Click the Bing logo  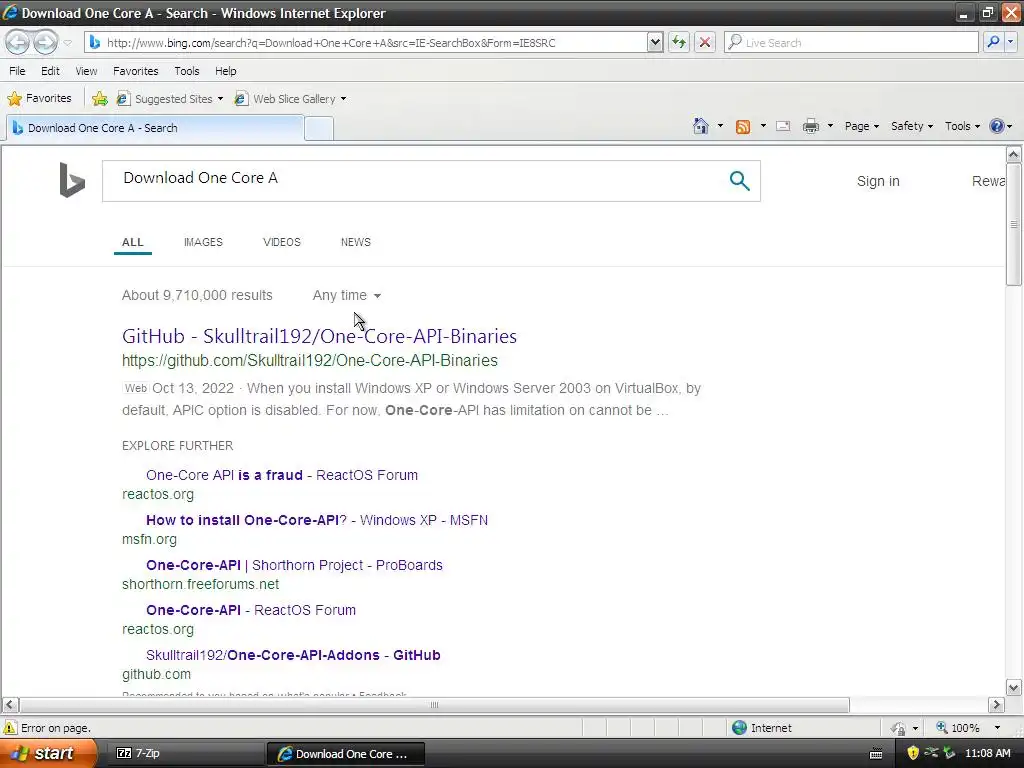click(x=72, y=180)
